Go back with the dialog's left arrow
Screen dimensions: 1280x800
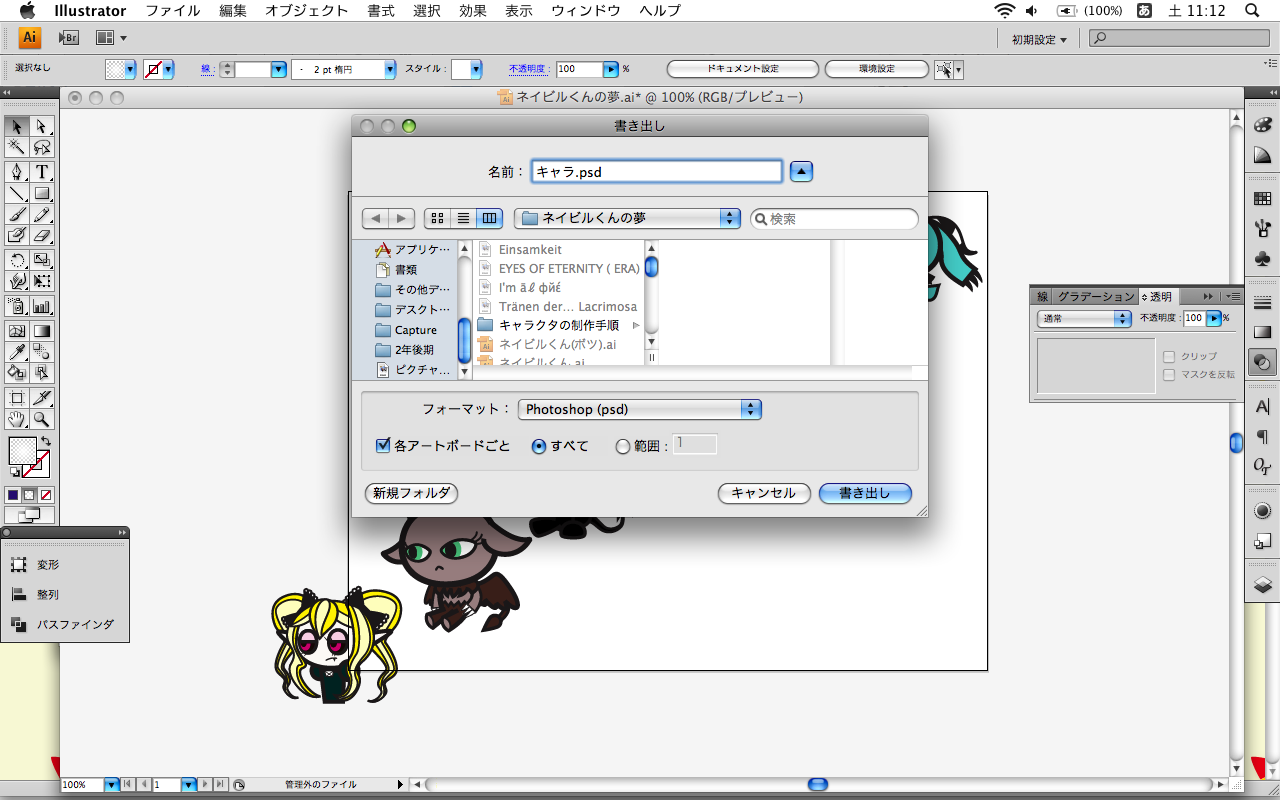click(376, 218)
